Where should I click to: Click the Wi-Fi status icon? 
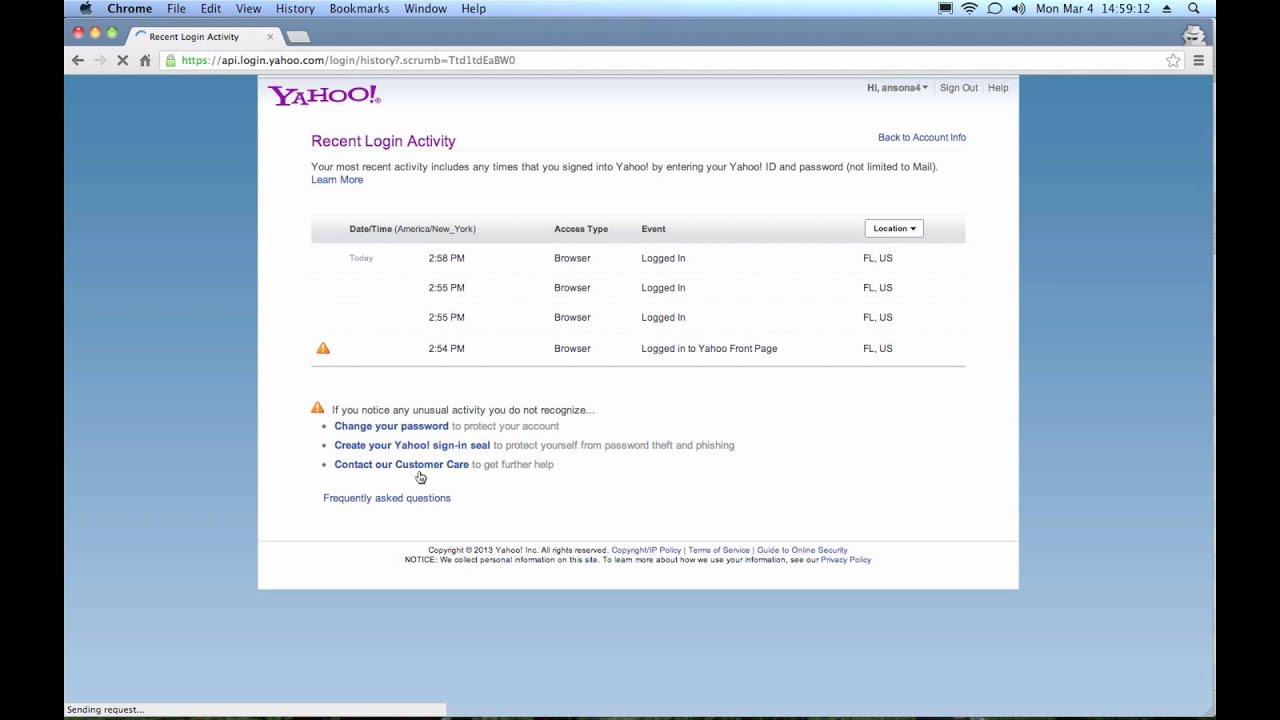[x=969, y=9]
